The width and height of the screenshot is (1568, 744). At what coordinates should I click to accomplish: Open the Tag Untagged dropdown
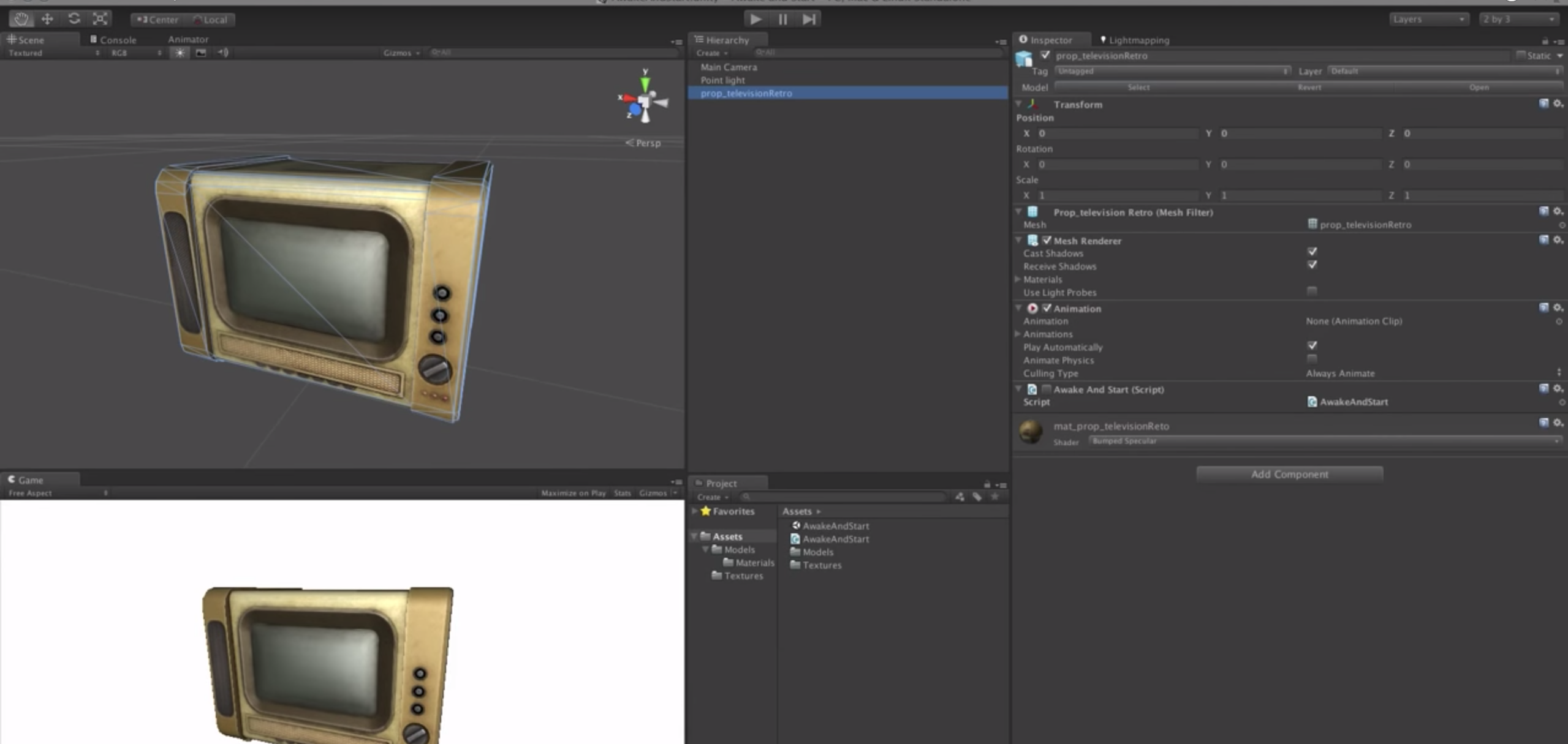coord(1172,71)
